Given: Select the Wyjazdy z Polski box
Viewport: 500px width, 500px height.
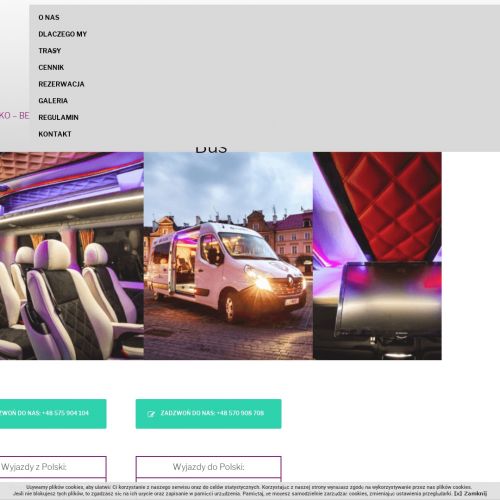Looking at the screenshot, I should tap(53, 467).
